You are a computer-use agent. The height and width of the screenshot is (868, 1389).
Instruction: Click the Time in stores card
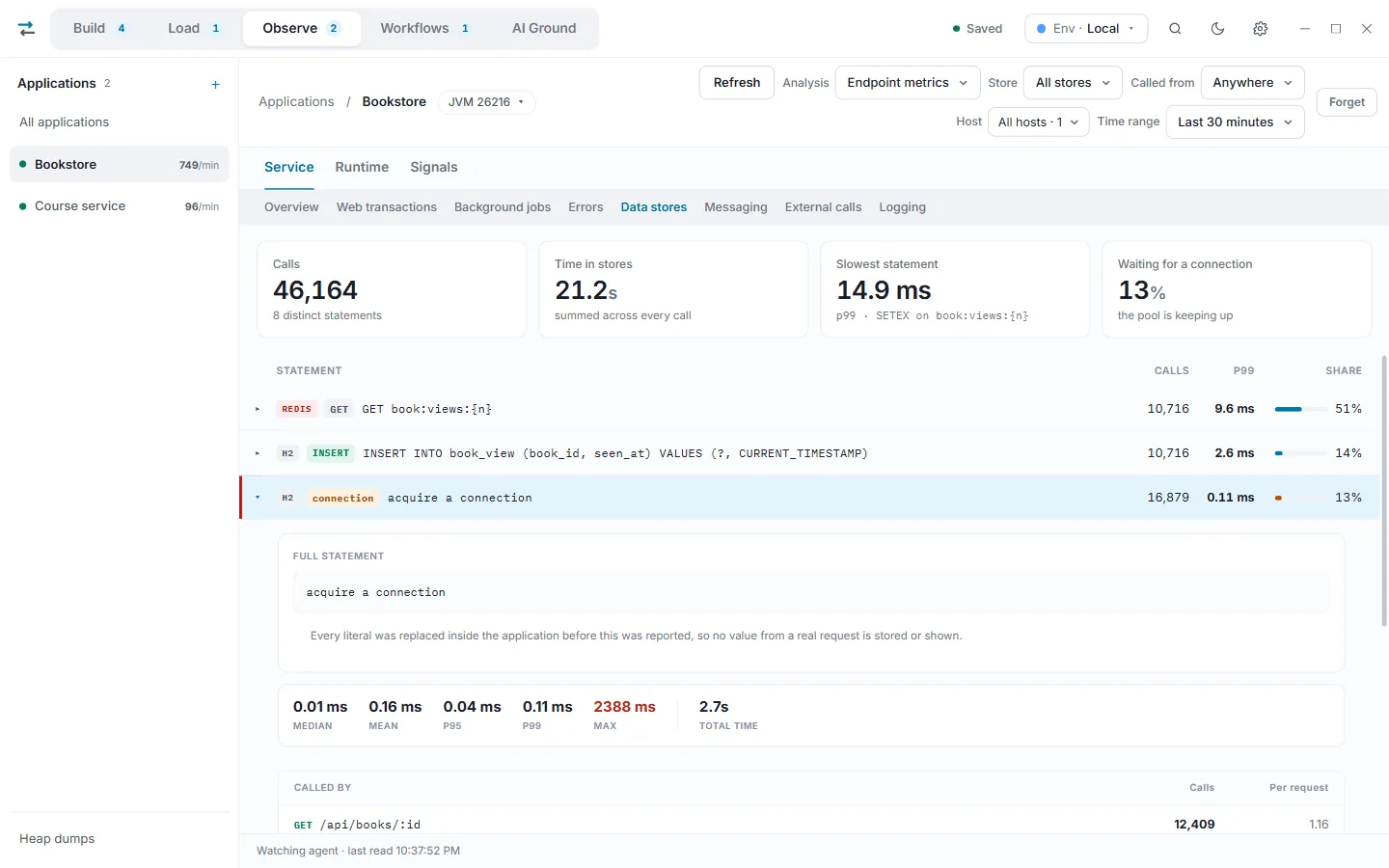tap(673, 289)
